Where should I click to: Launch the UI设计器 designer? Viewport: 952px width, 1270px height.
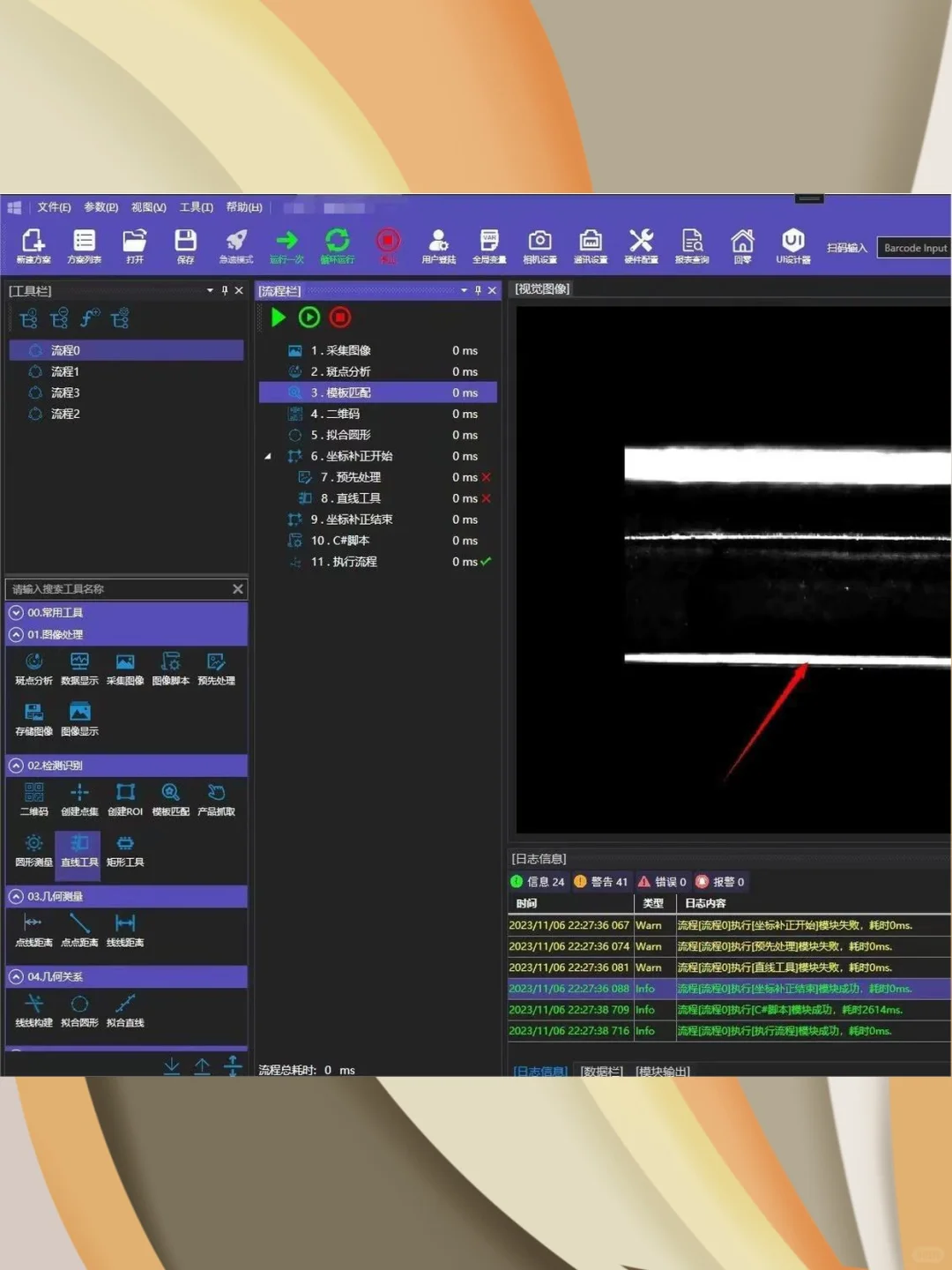(x=793, y=246)
